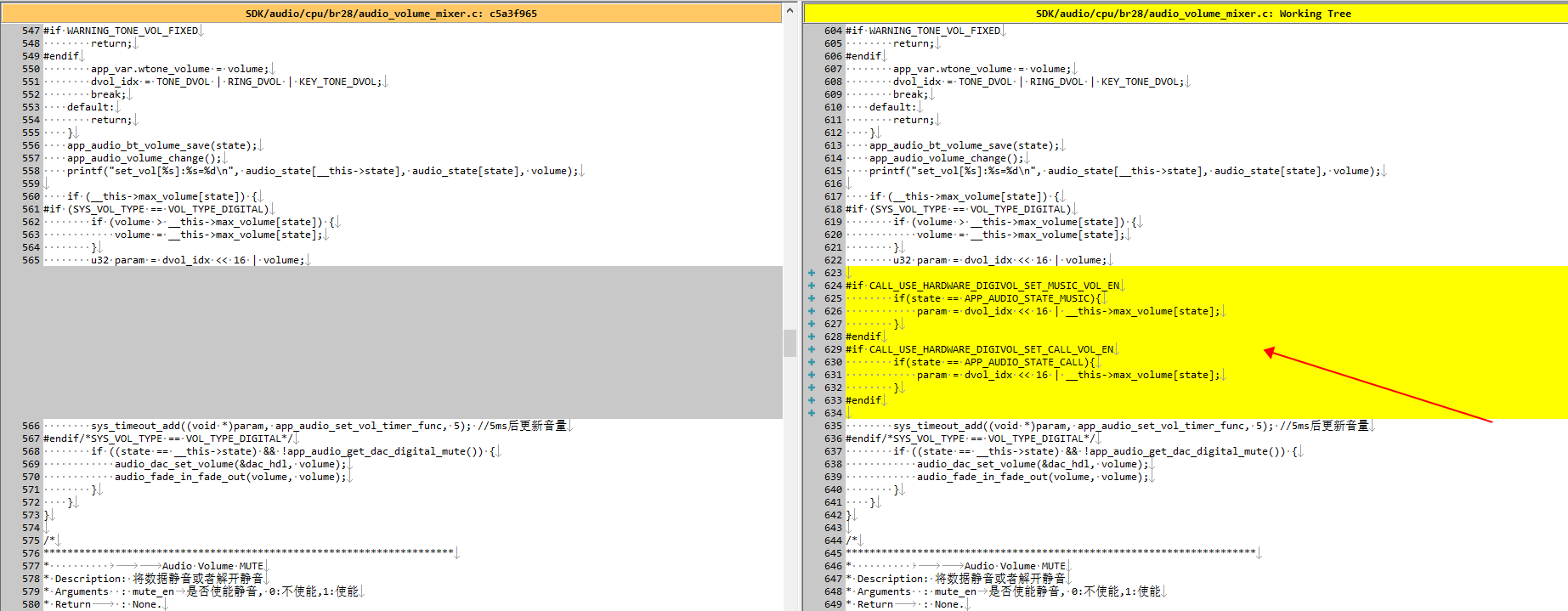This screenshot has width=1568, height=611.
Task: Select the plus icon next to line 625
Action: 812,298
